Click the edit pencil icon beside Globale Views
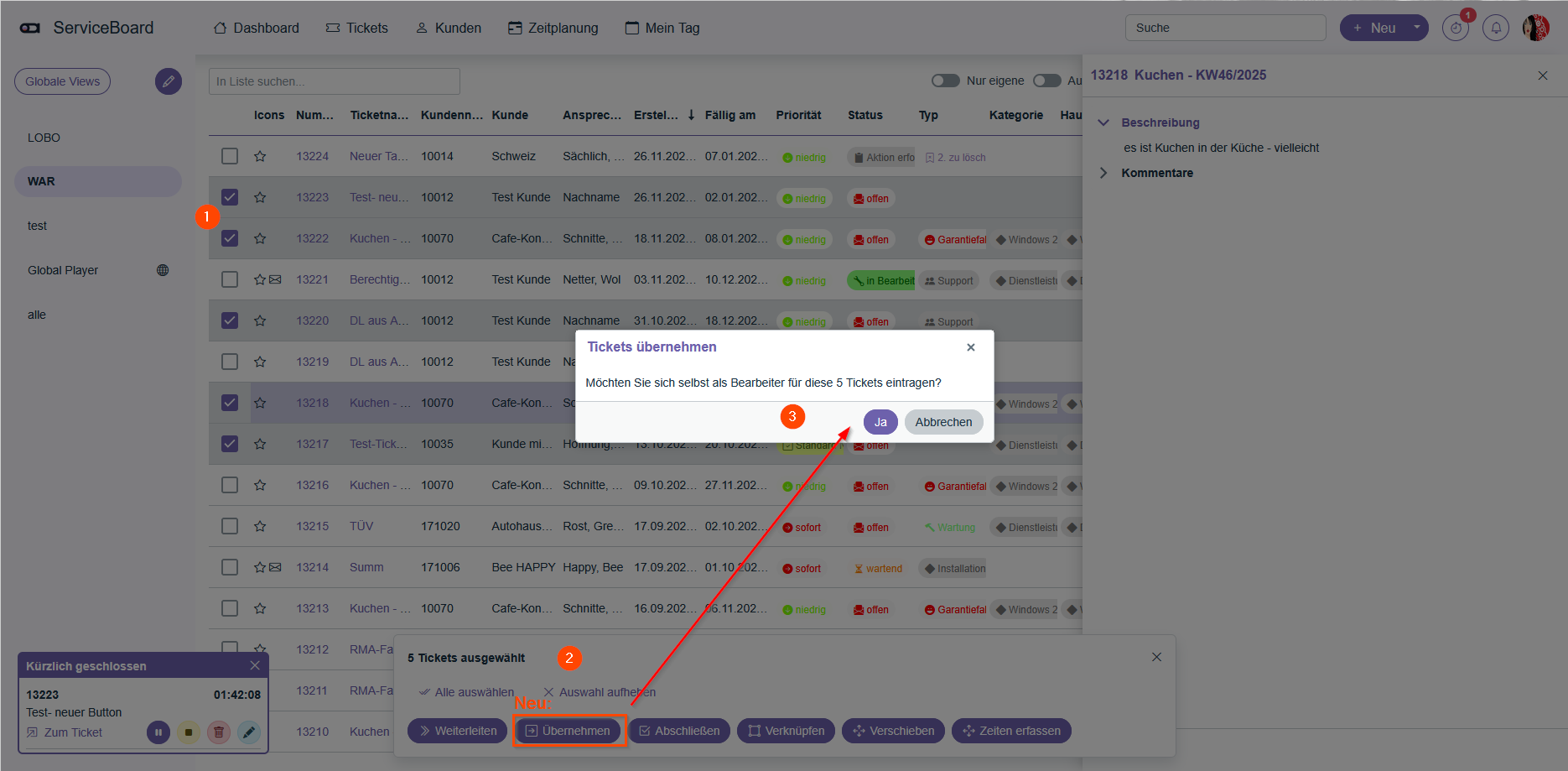 click(x=169, y=81)
